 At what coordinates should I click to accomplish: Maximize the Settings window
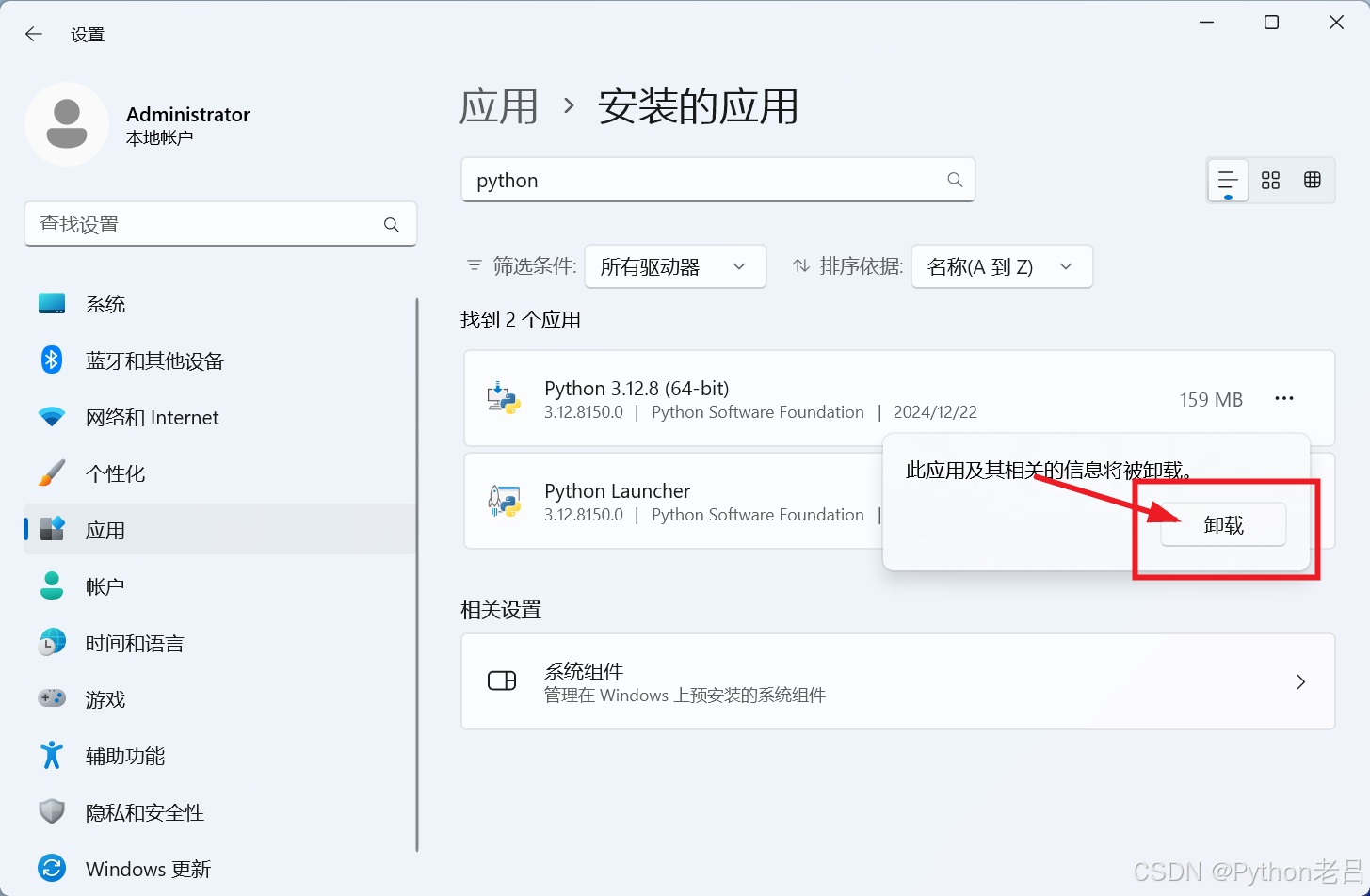(x=1271, y=23)
